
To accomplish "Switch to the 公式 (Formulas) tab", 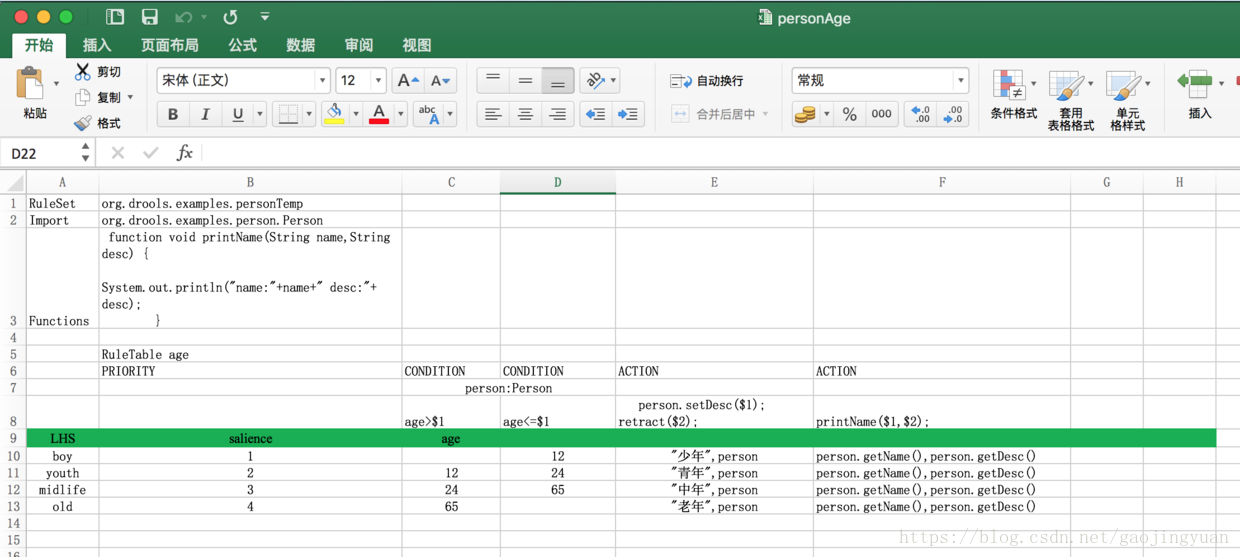I will 242,45.
